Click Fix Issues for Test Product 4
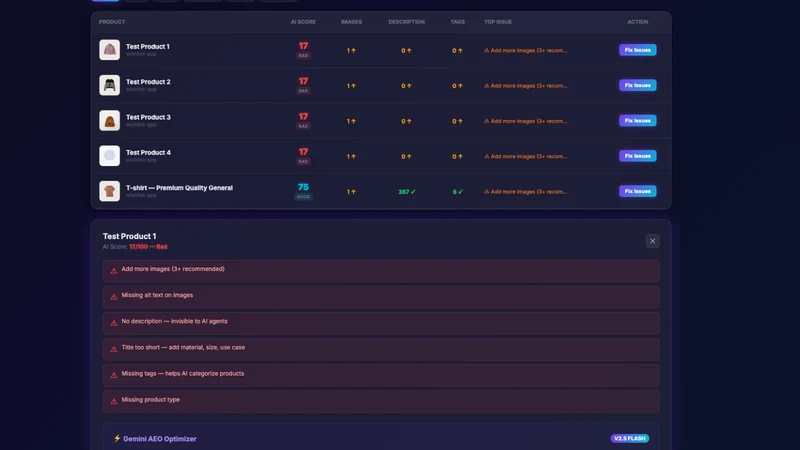 pyautogui.click(x=637, y=156)
